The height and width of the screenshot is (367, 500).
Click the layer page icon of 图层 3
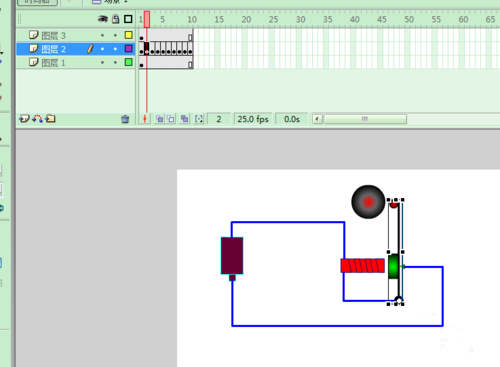[34, 35]
